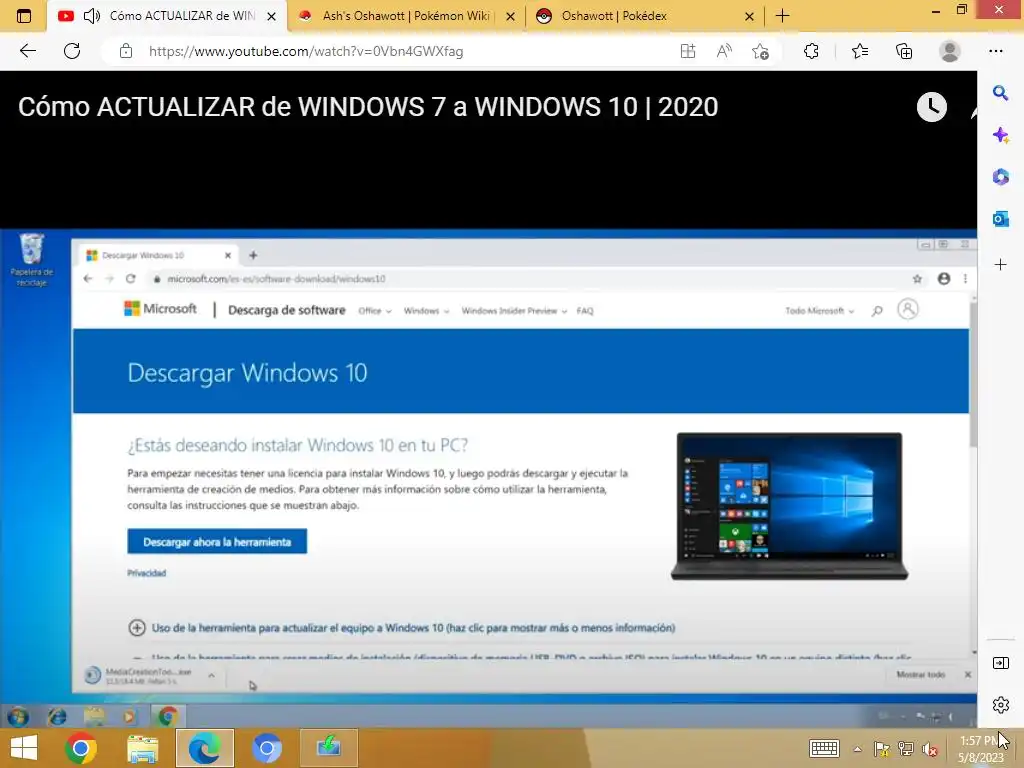Hide the sidebar with the panel icon

coord(1000,663)
